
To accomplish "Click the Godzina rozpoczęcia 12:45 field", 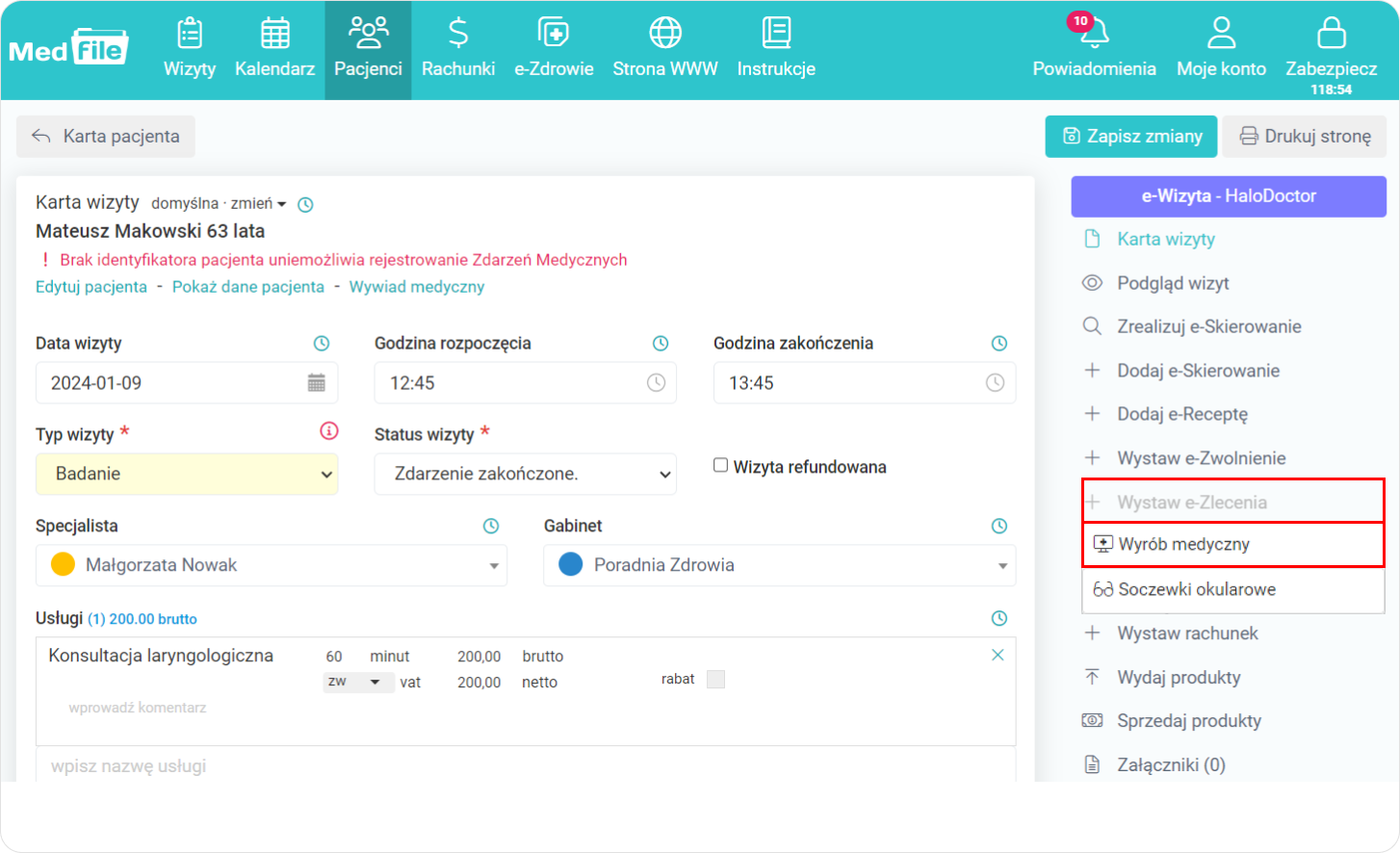I will [526, 383].
